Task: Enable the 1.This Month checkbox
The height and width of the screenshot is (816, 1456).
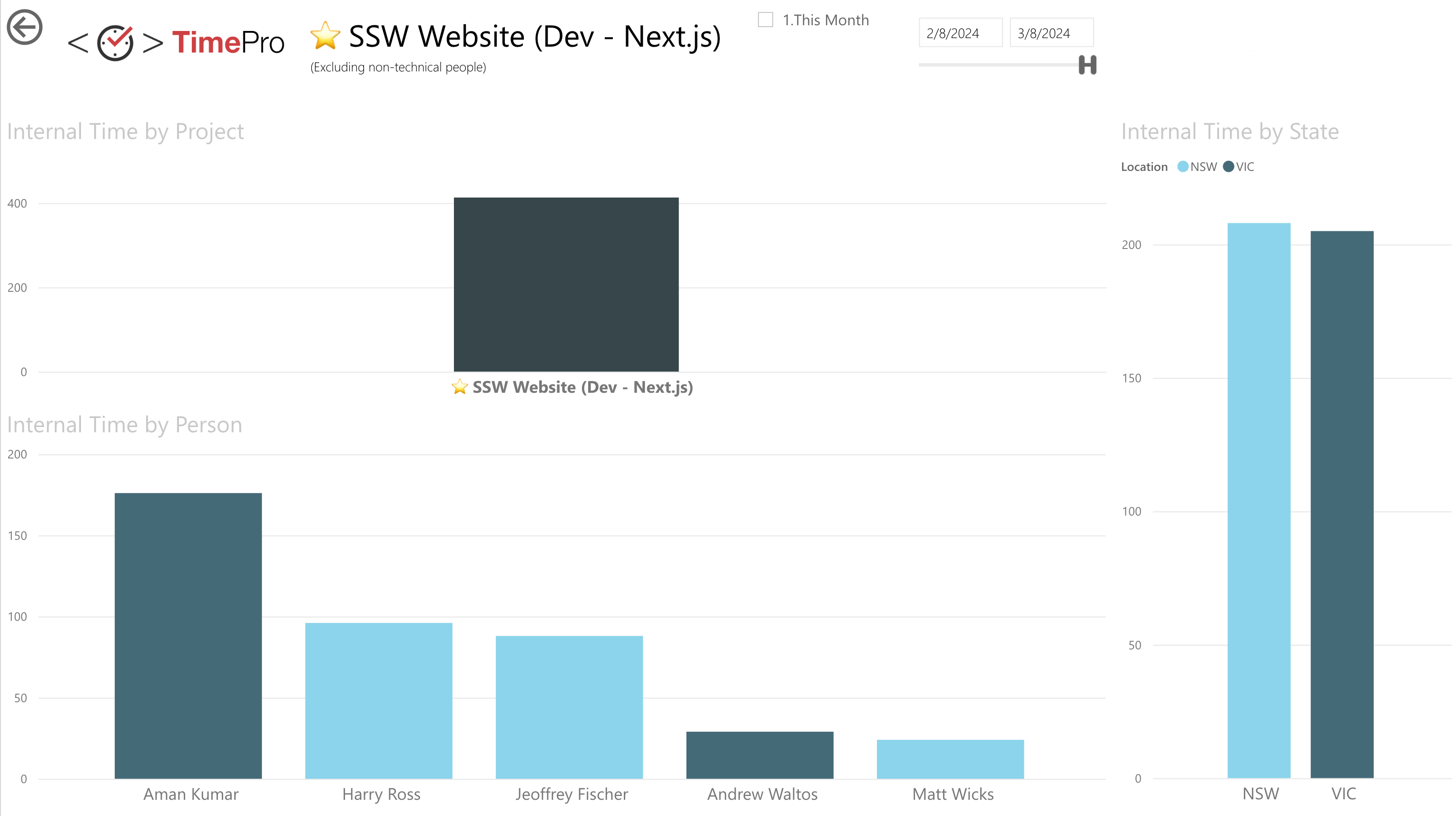Action: point(765,19)
